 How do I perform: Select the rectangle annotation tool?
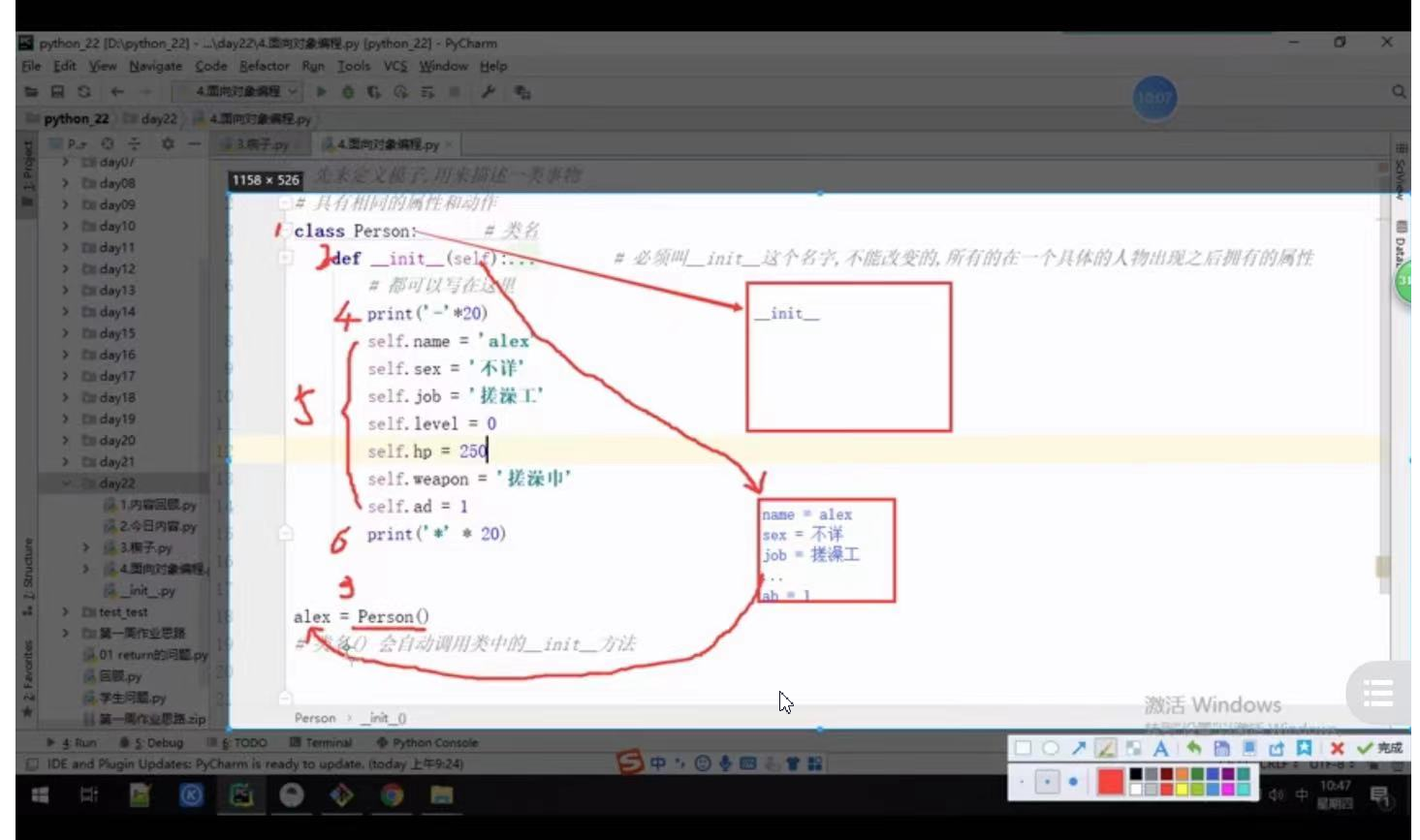(1023, 748)
